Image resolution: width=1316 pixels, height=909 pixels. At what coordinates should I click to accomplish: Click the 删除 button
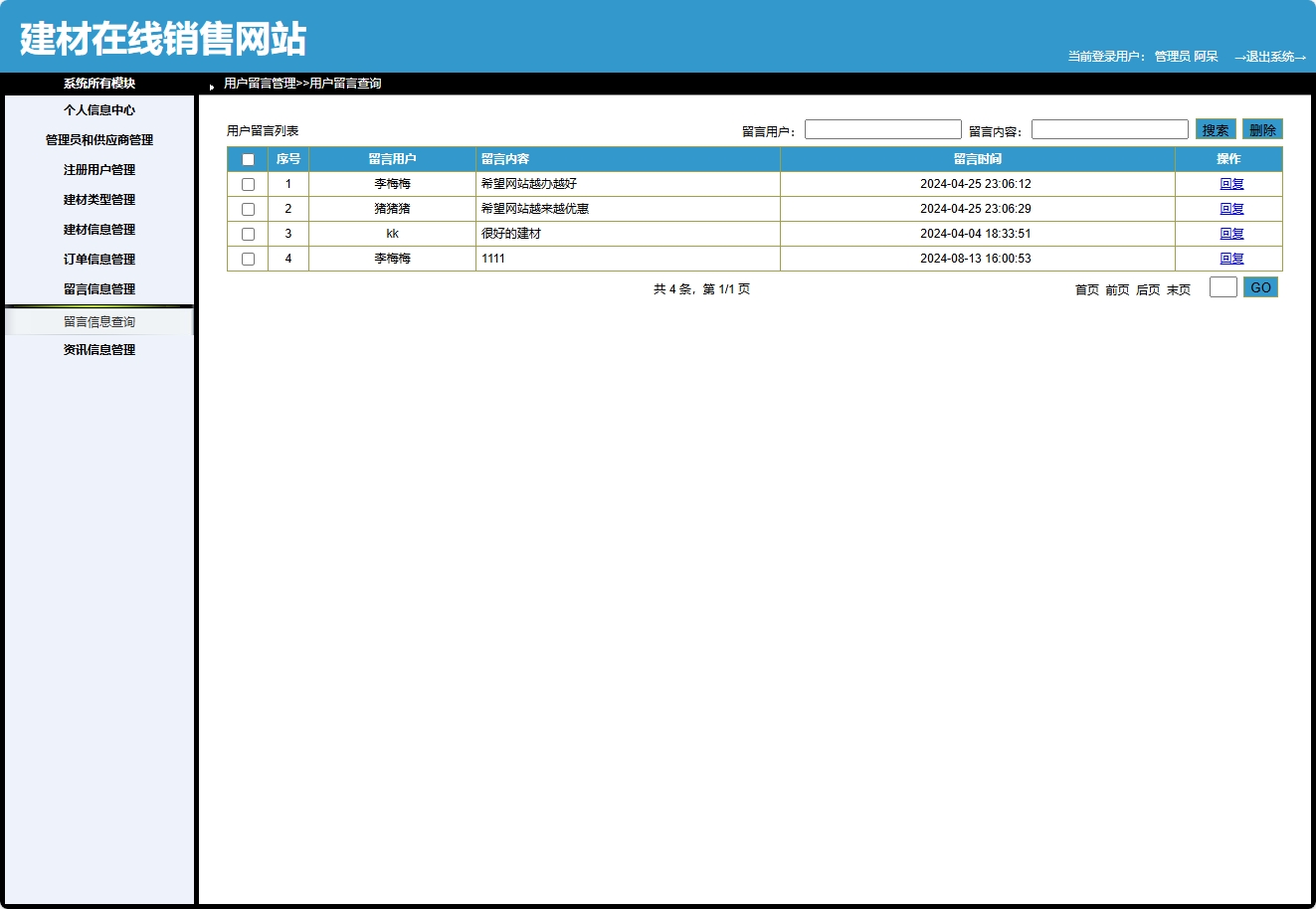pyautogui.click(x=1263, y=128)
